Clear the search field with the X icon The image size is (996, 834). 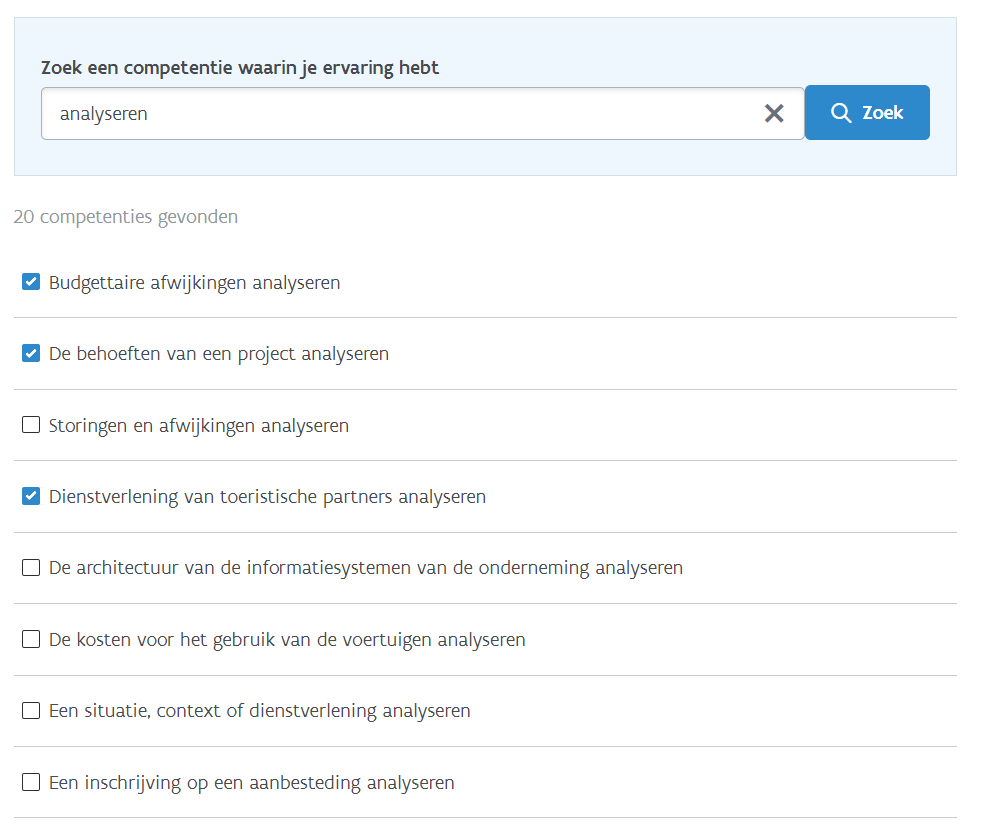click(774, 114)
